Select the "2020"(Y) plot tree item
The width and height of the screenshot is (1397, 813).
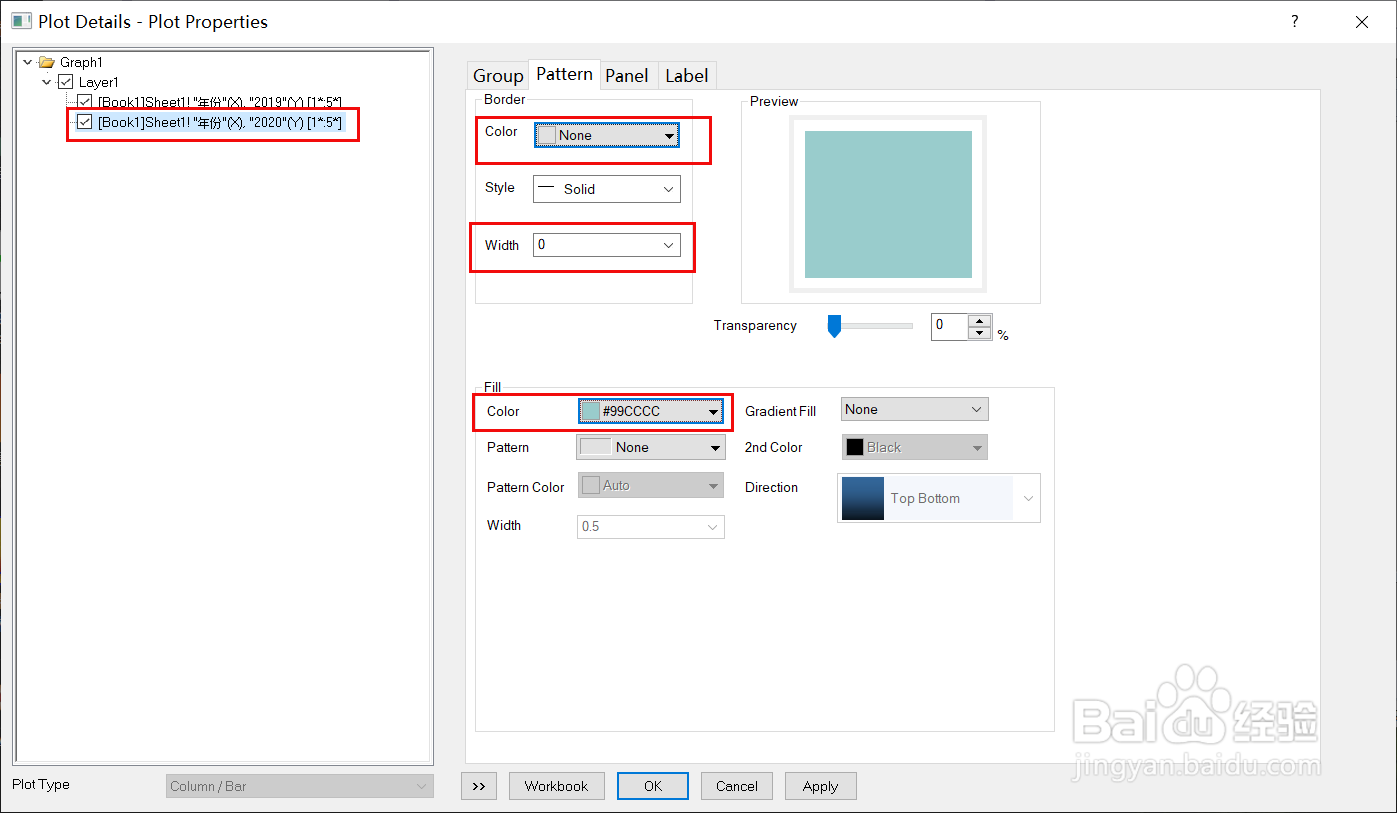[220, 122]
